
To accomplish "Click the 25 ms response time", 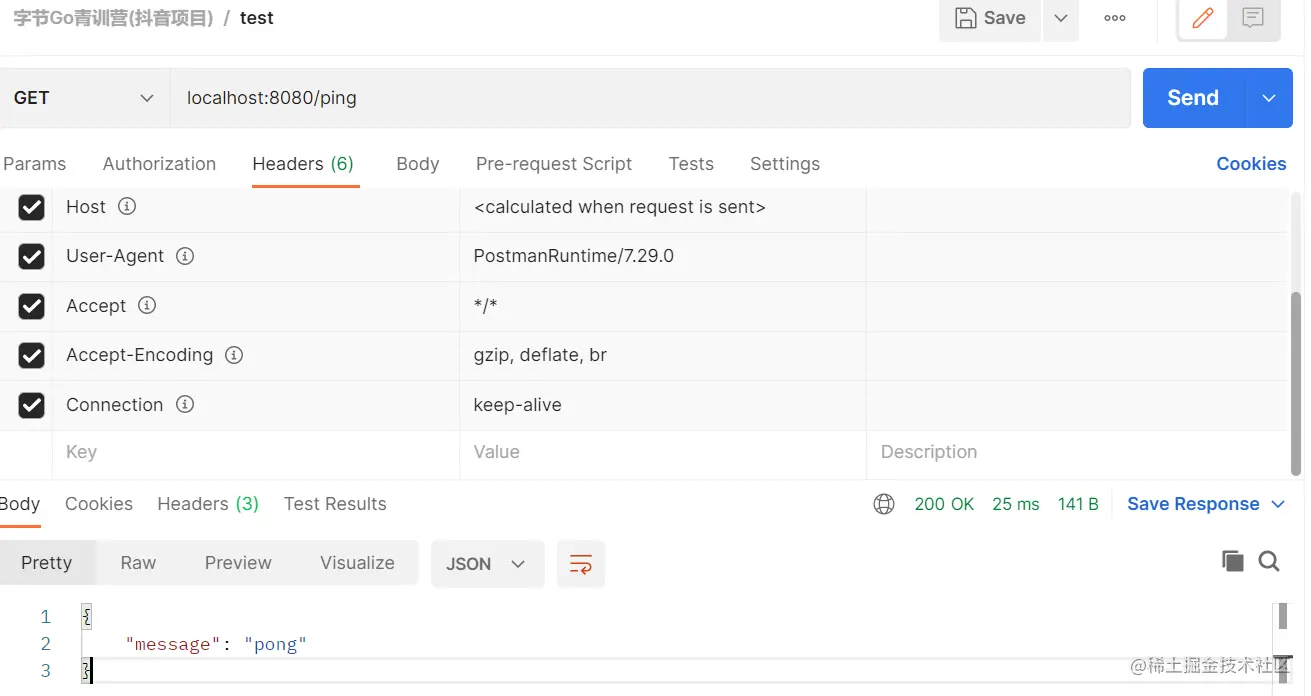I will click(x=1016, y=504).
